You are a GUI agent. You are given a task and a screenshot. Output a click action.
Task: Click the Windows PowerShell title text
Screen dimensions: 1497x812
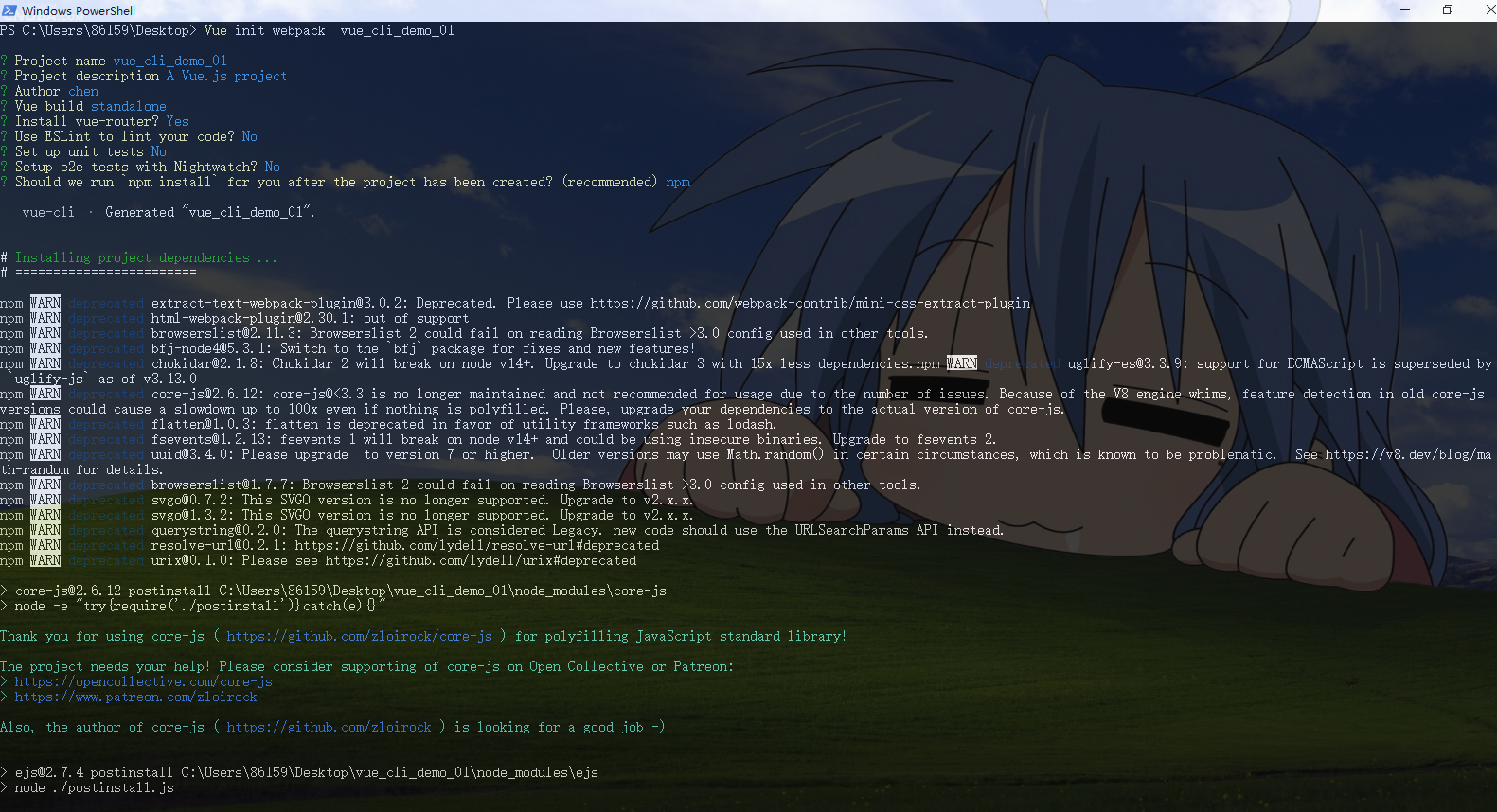(79, 11)
